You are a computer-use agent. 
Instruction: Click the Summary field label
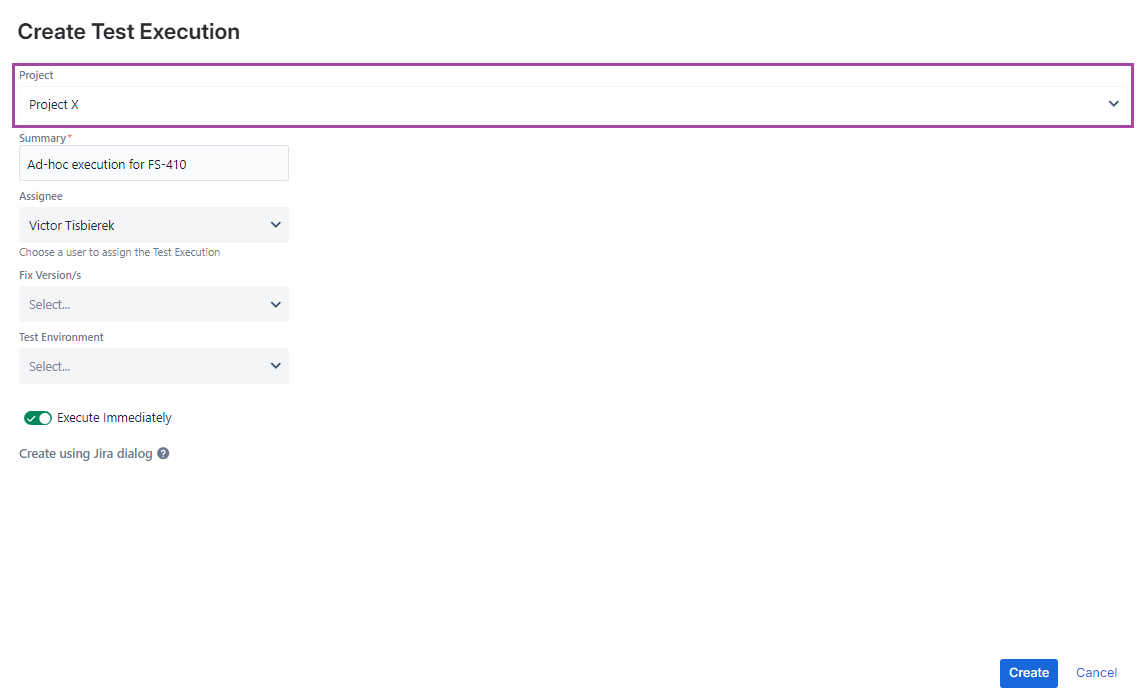point(42,139)
